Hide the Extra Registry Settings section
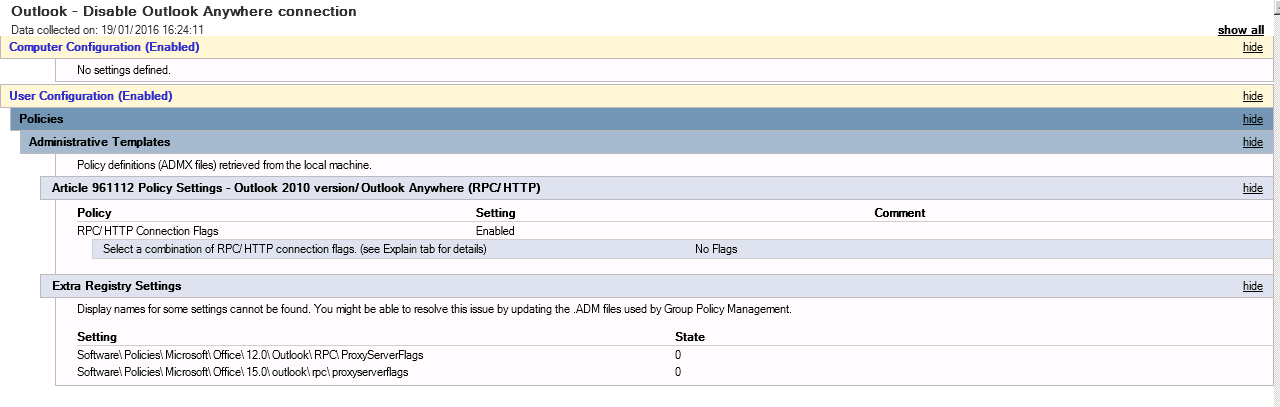1280x407 pixels. [1252, 286]
